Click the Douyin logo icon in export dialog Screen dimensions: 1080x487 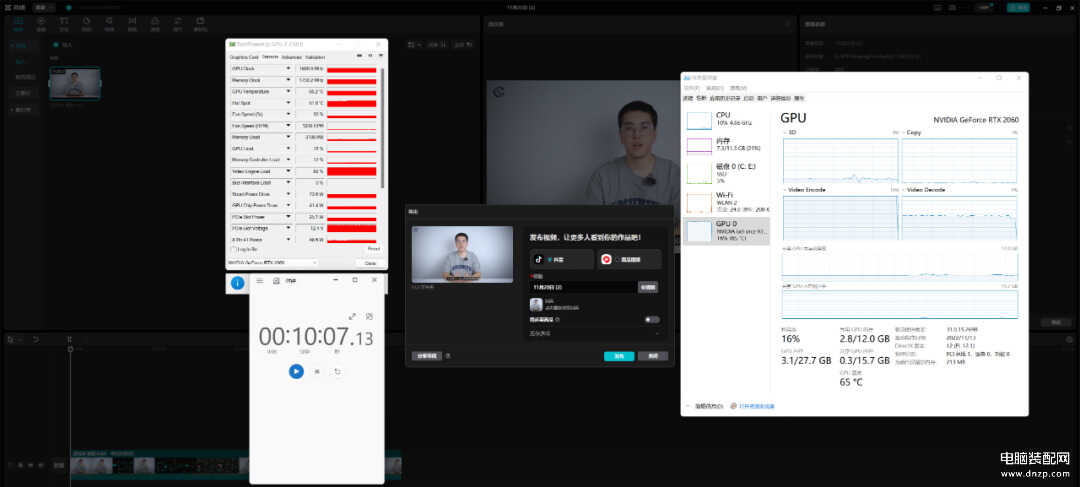coord(539,260)
